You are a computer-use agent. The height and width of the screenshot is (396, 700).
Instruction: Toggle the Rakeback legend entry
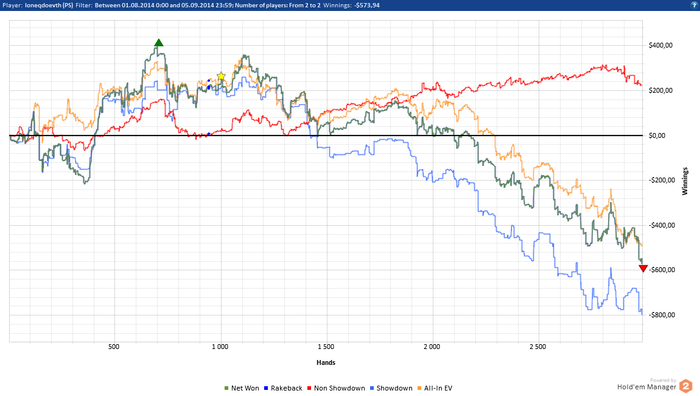pyautogui.click(x=283, y=388)
